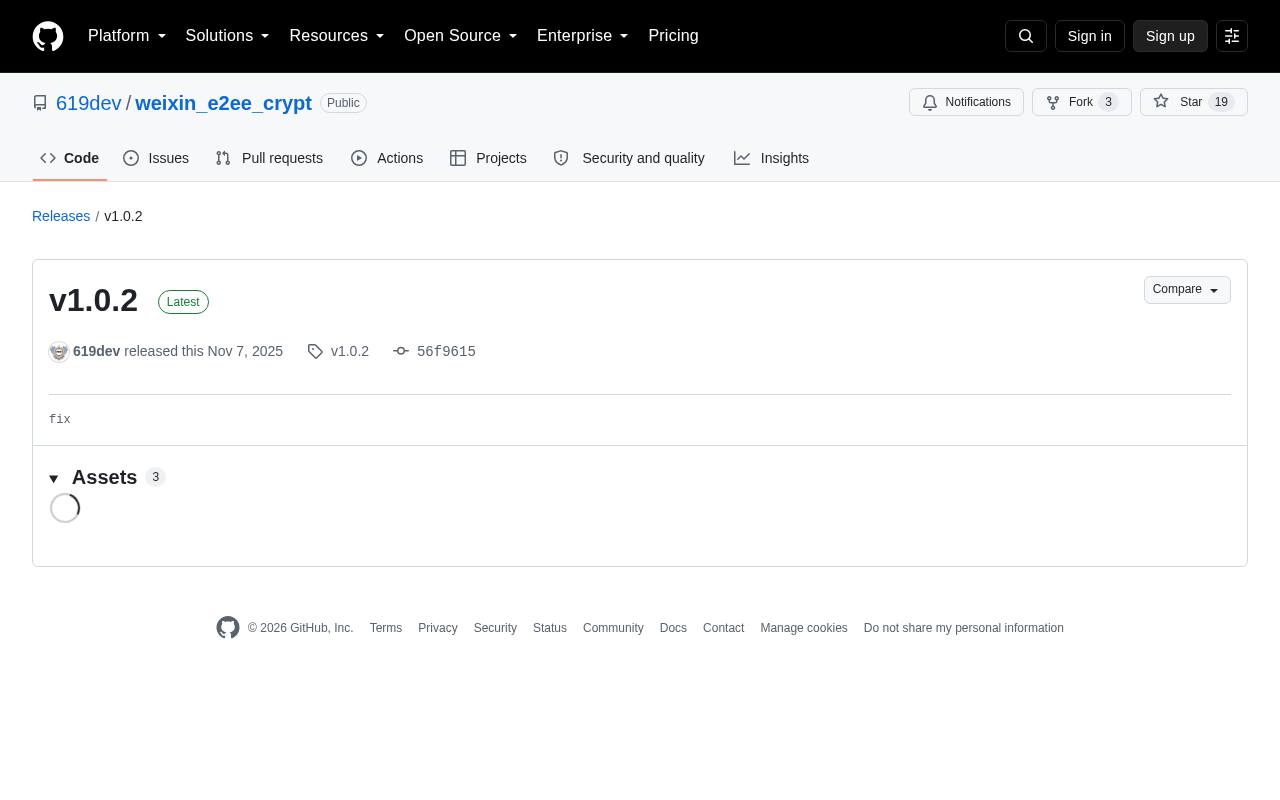Open the Insights tab

pyautogui.click(x=771, y=158)
